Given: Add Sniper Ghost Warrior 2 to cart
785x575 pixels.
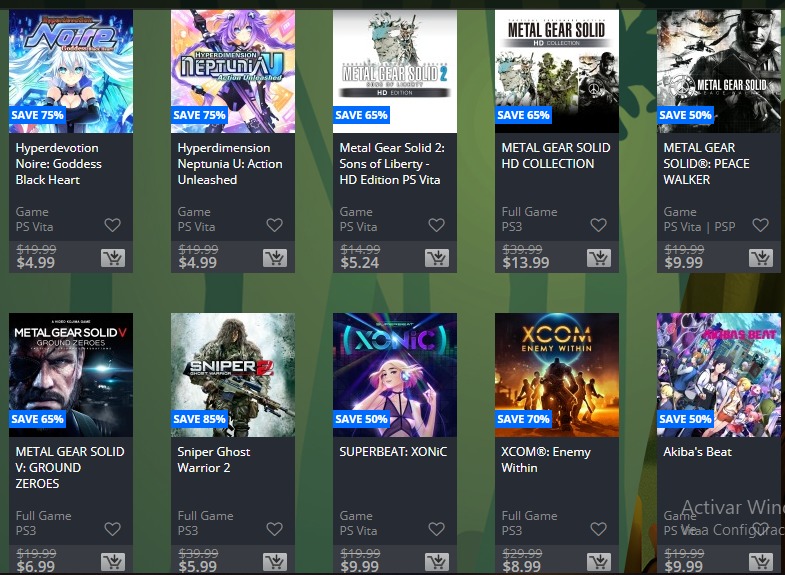Looking at the screenshot, I should (x=275, y=562).
